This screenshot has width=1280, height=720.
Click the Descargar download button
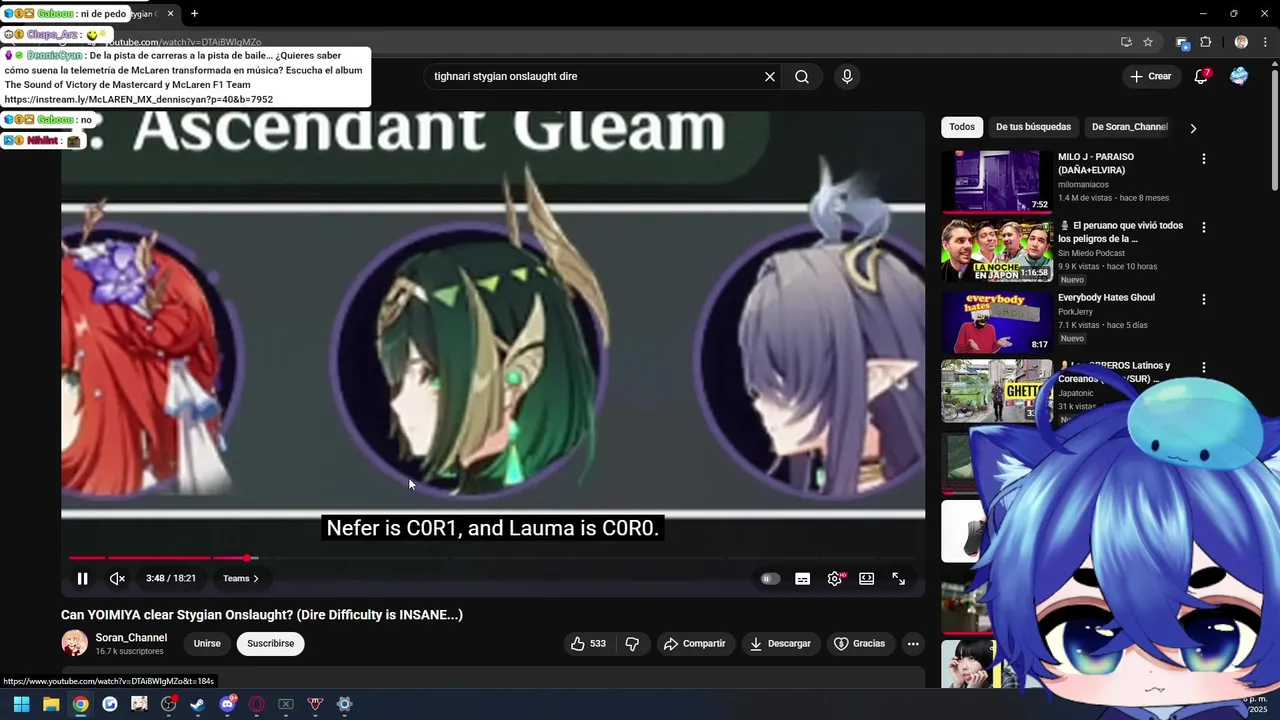[780, 643]
